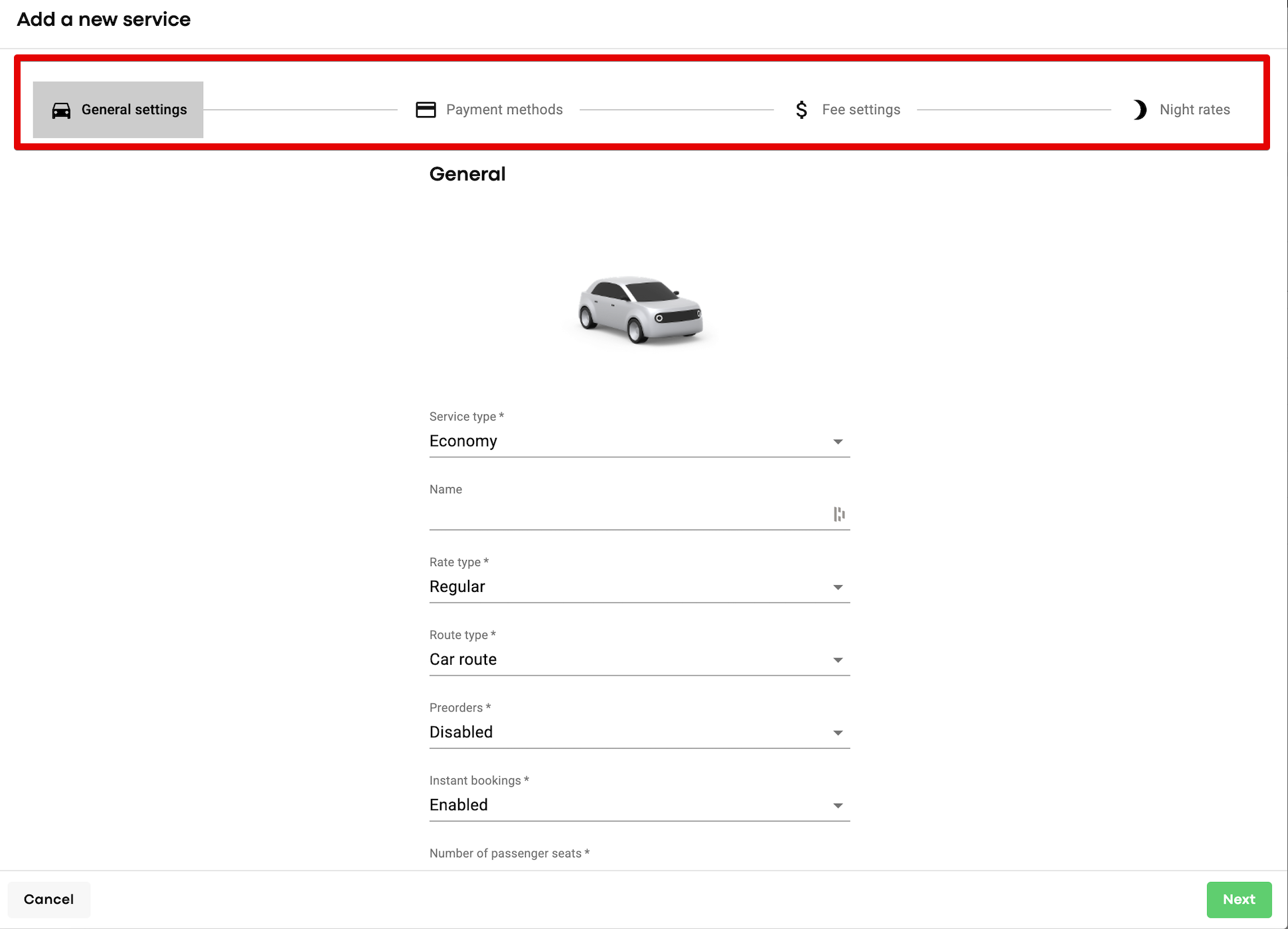Image resolution: width=1288 pixels, height=929 pixels.
Task: Click the Instant bookings dropdown arrow
Action: point(838,806)
